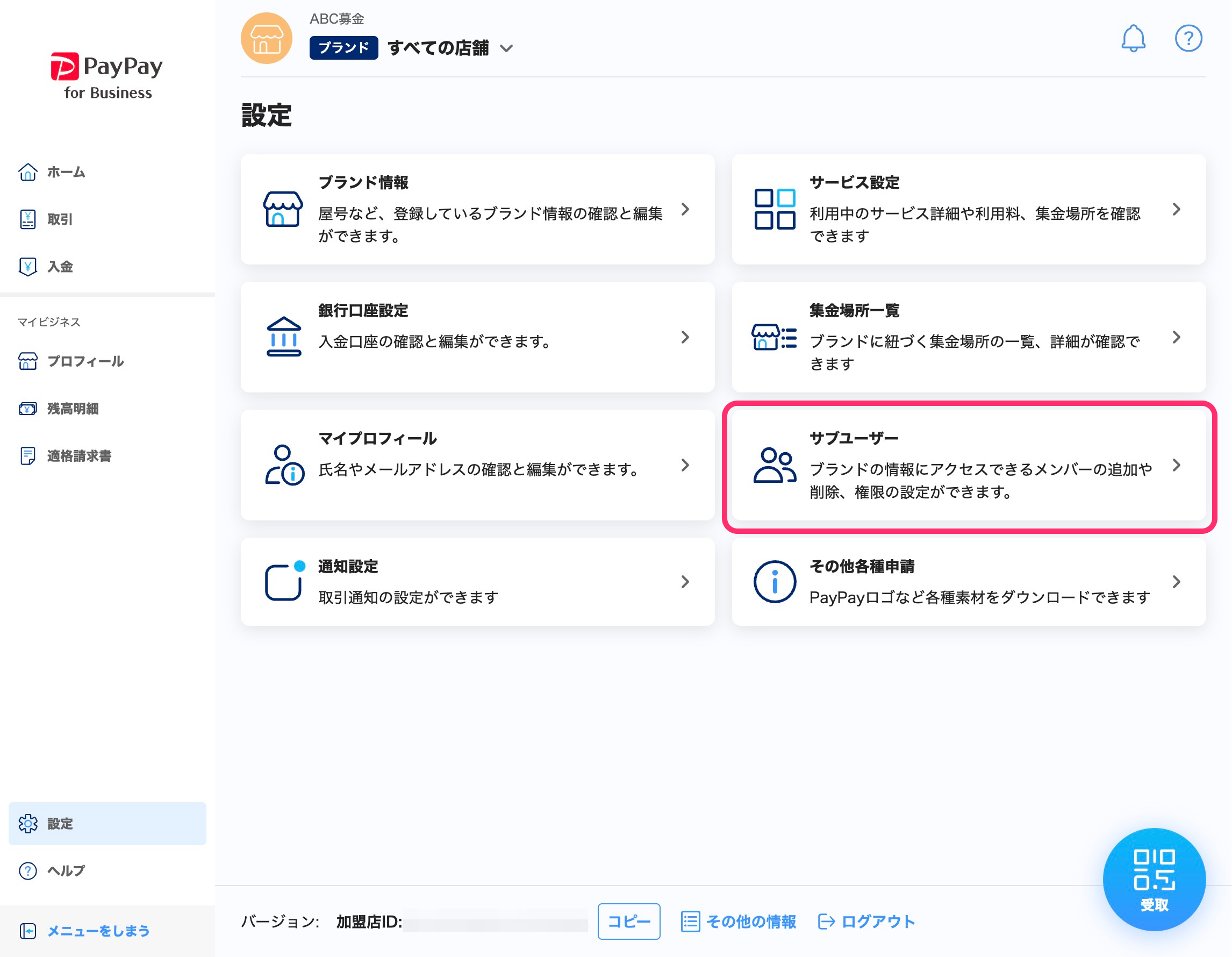Open the 通知設定 card title
The height and width of the screenshot is (957, 1232).
click(348, 567)
